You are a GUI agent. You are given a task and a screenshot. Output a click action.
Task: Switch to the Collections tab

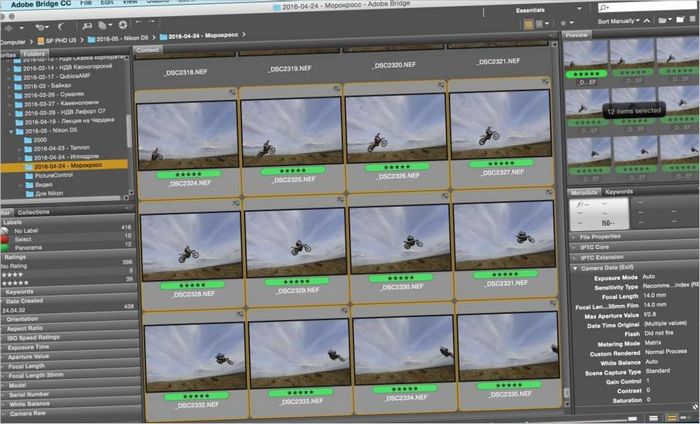pos(33,212)
